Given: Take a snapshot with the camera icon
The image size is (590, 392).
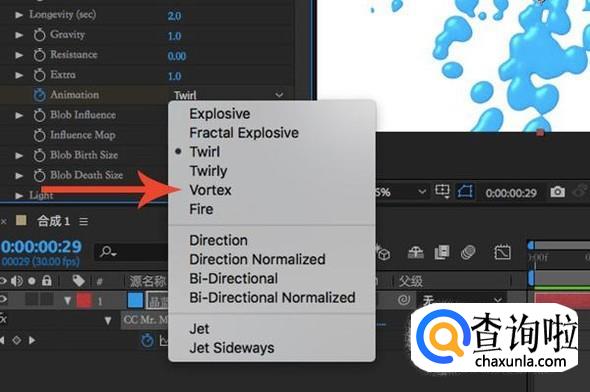Looking at the screenshot, I should tap(558, 192).
